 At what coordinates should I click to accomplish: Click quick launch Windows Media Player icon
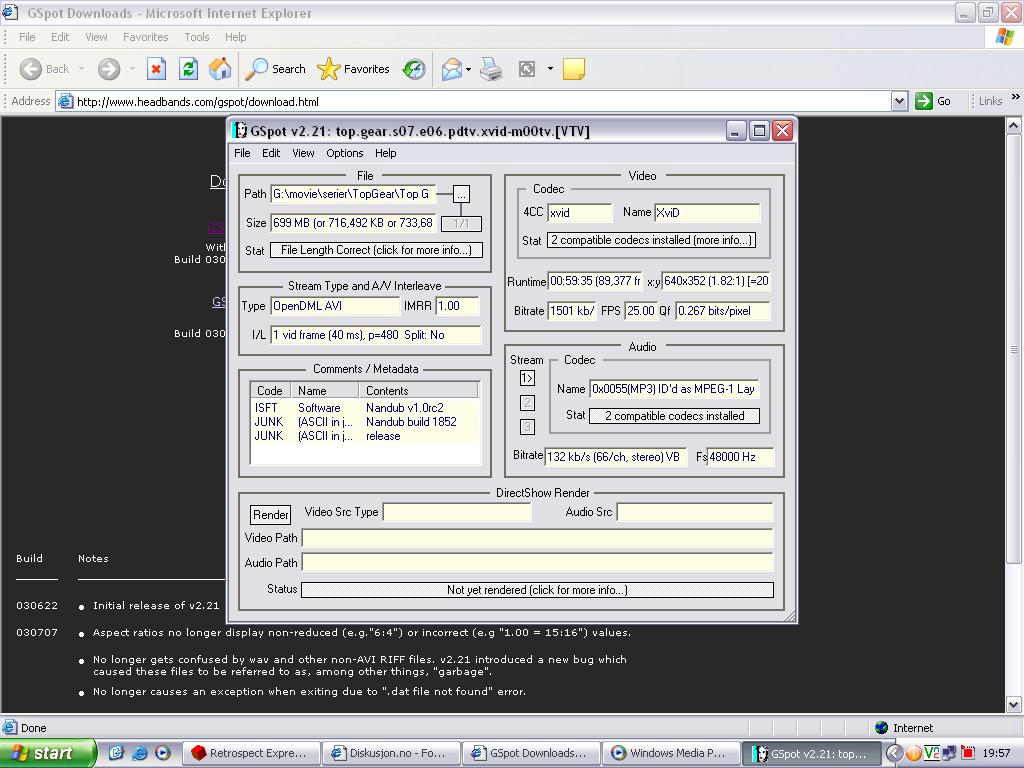[x=163, y=753]
